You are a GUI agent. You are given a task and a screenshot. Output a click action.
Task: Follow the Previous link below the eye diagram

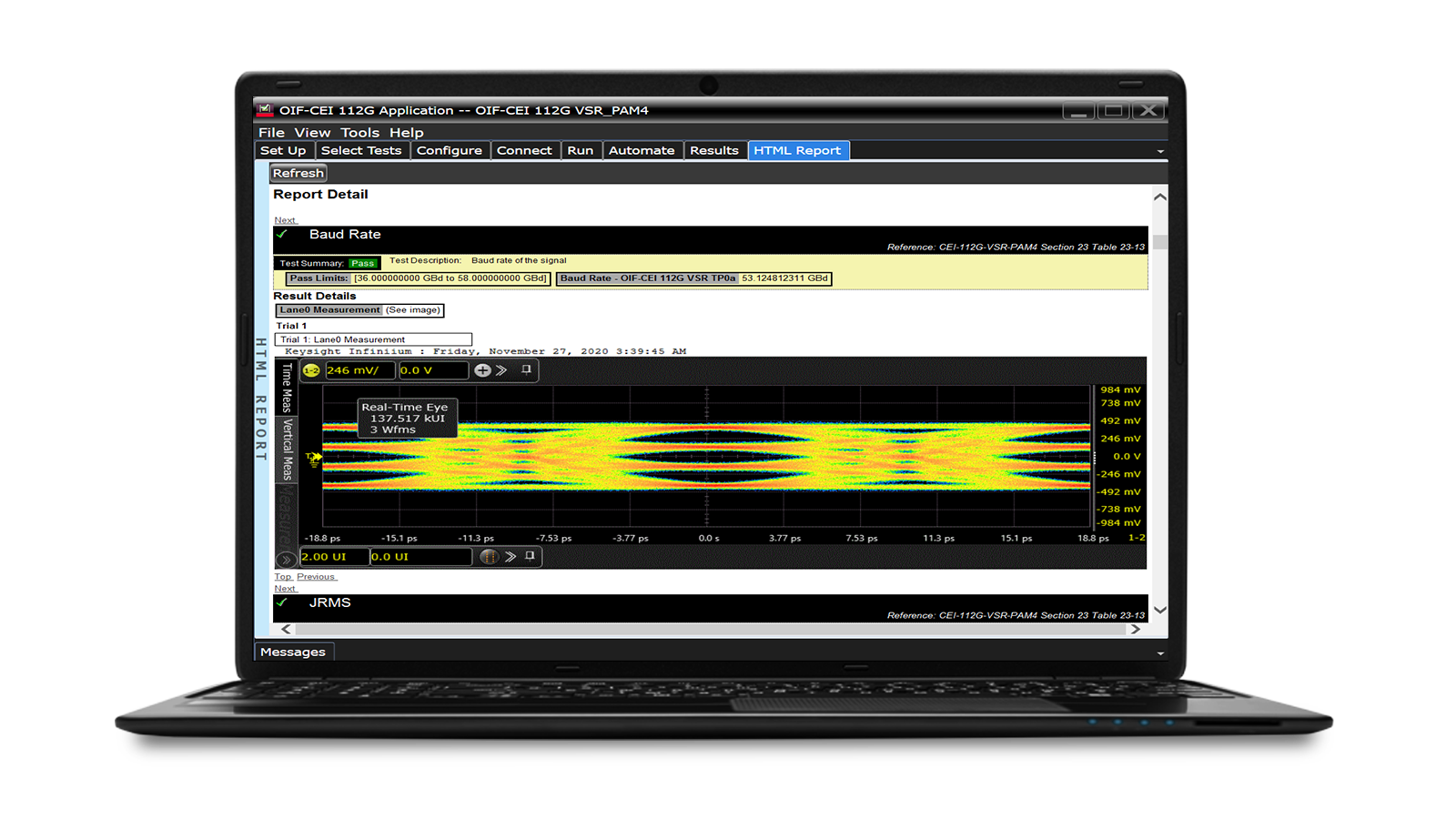(317, 576)
